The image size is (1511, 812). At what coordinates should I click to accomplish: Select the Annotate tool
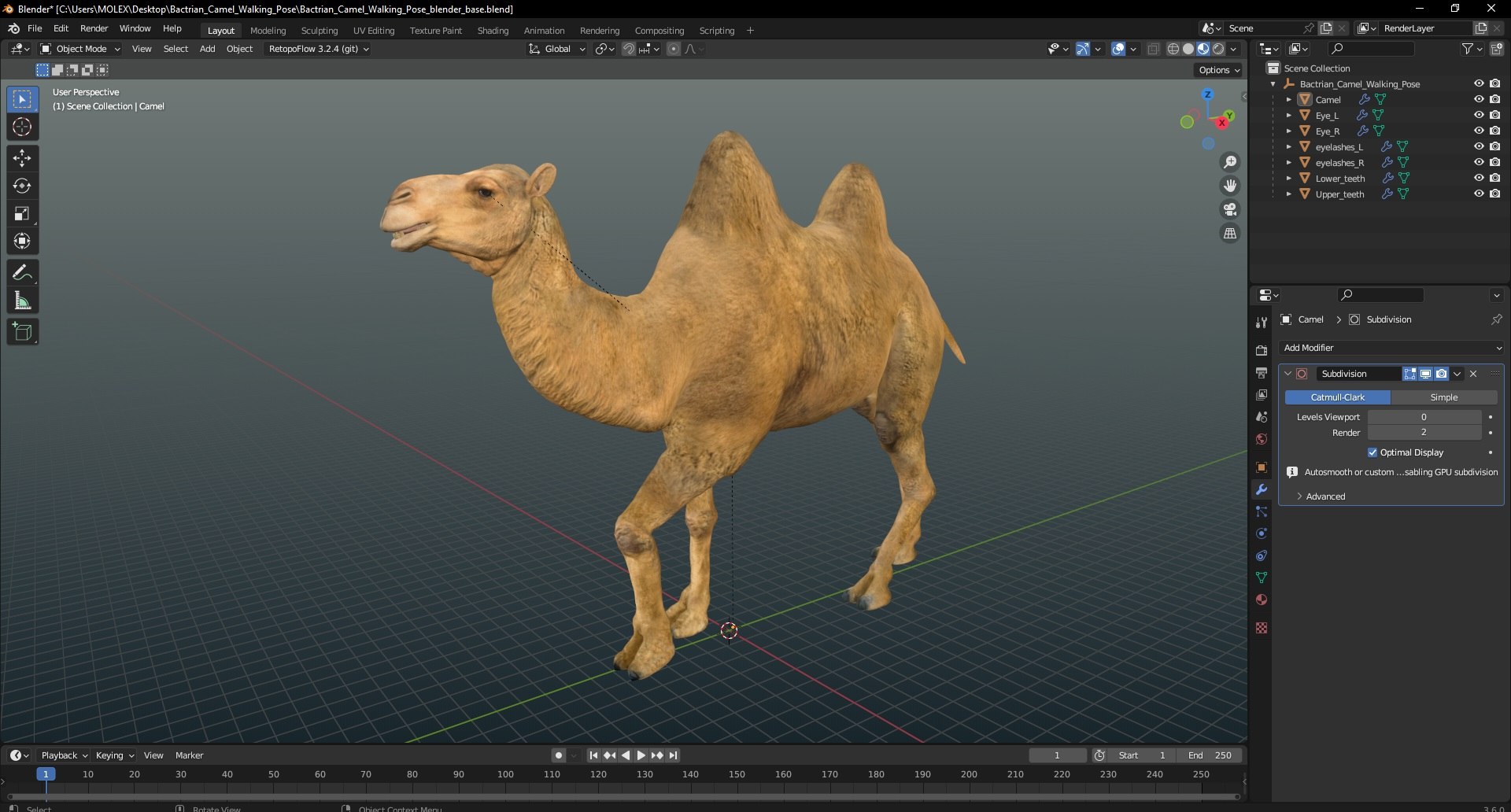[22, 273]
